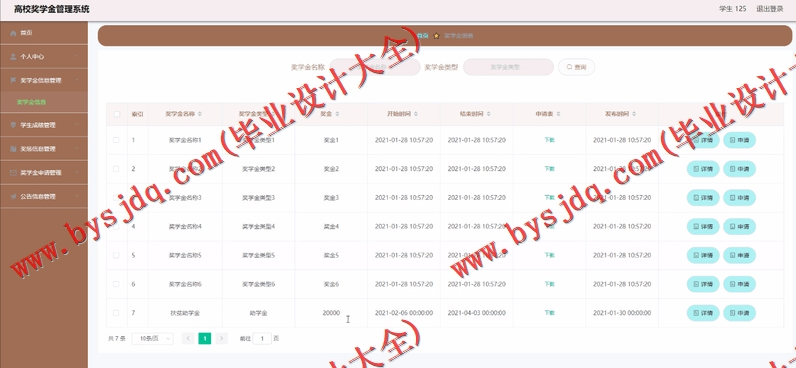The height and width of the screenshot is (368, 796).
Task: Click 首页 in the breadcrumb bar
Action: click(x=423, y=36)
